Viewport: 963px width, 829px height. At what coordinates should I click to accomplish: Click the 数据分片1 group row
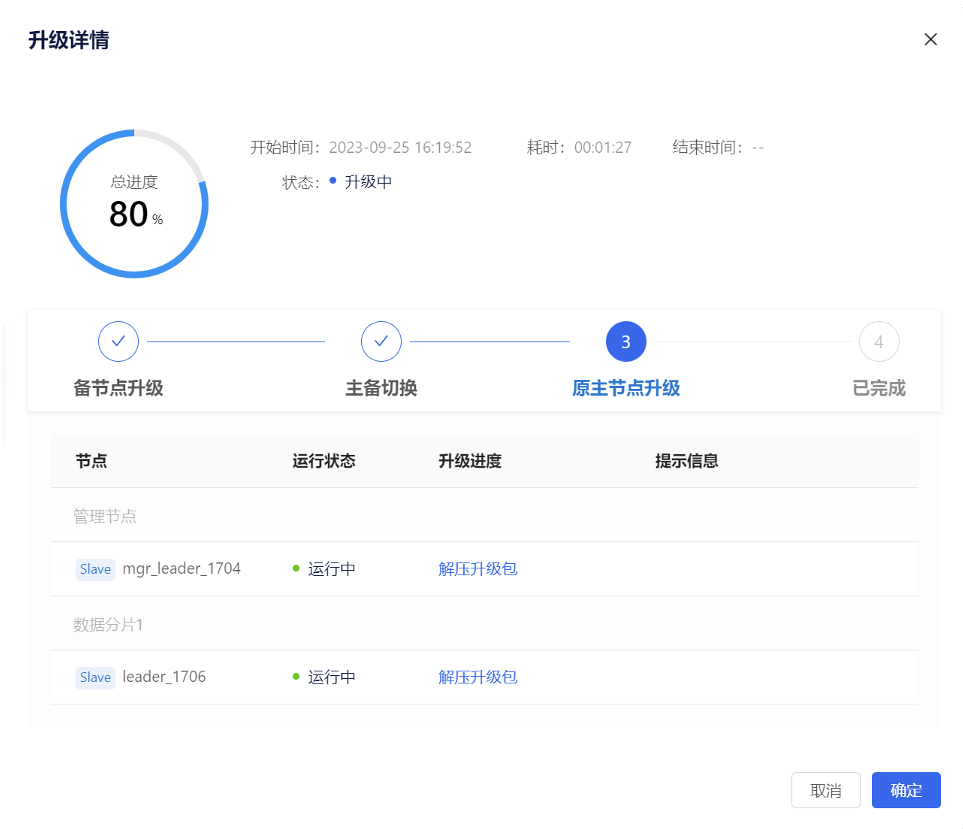point(485,624)
